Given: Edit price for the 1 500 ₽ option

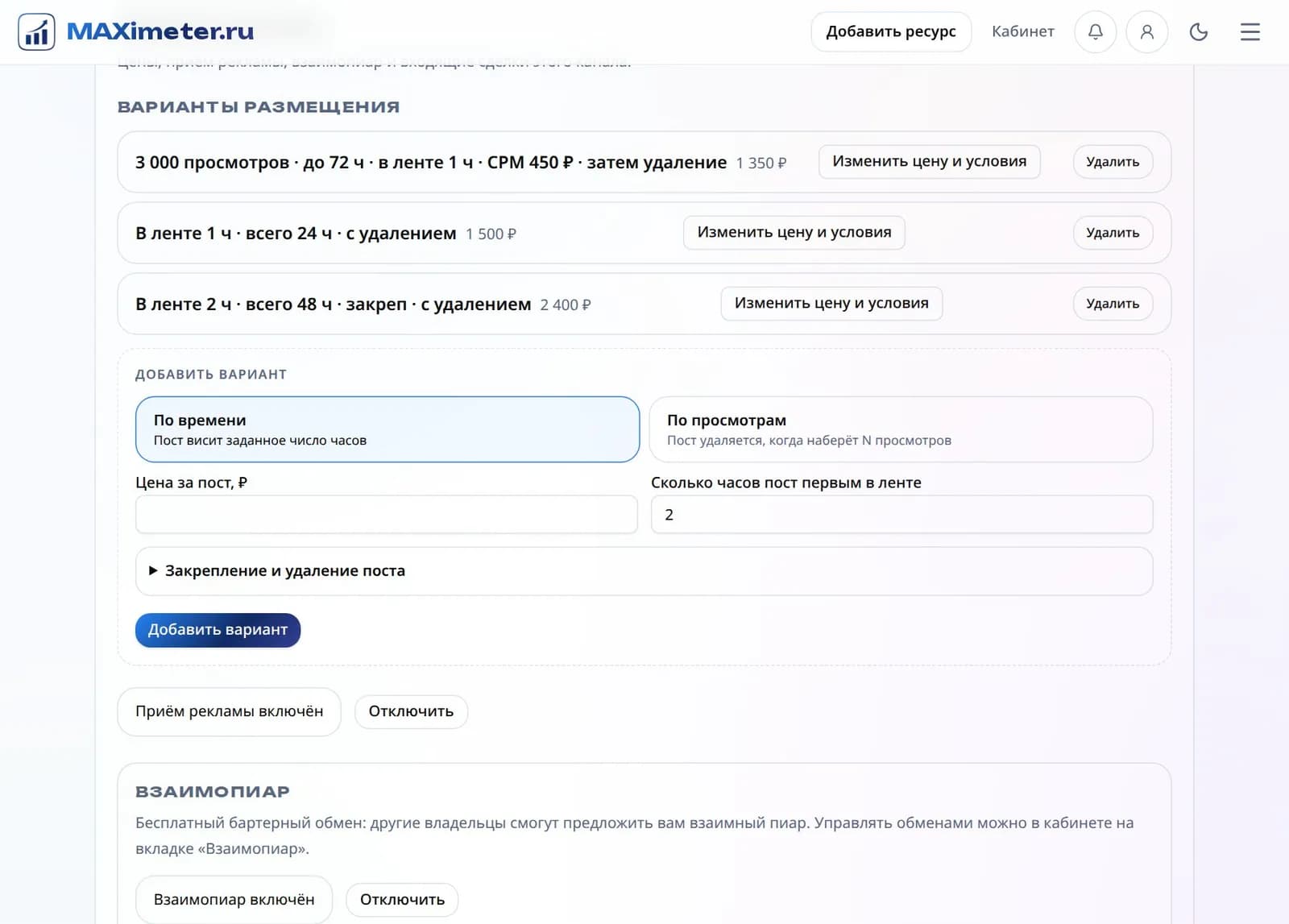Looking at the screenshot, I should [794, 232].
